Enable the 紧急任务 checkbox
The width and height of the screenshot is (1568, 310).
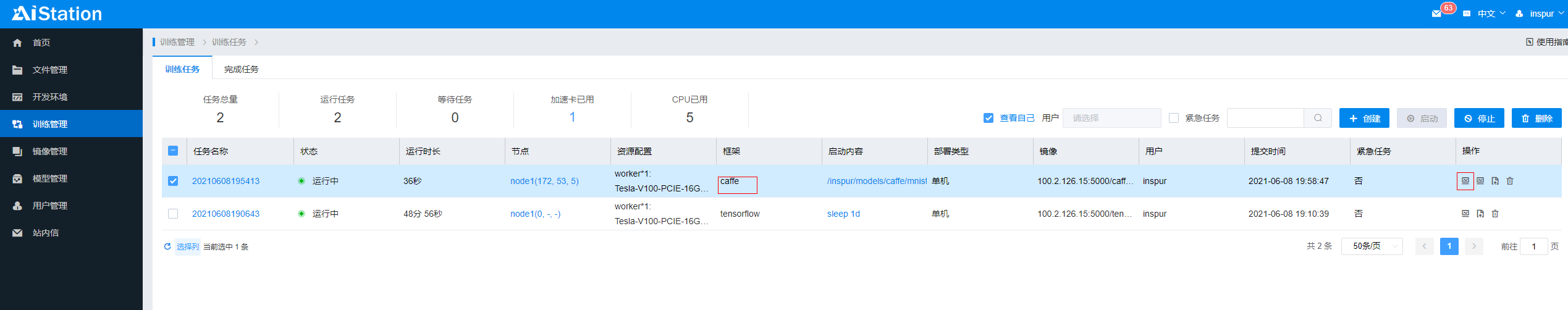[1174, 118]
